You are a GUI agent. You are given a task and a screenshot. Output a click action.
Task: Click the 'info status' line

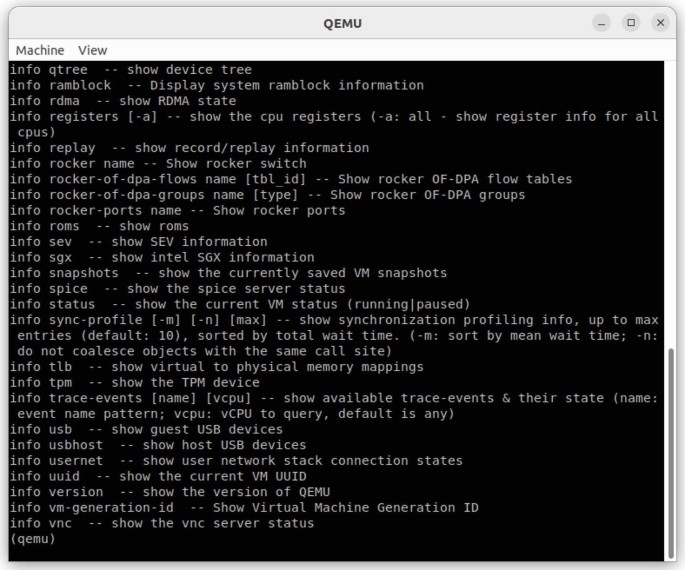pyautogui.click(x=240, y=304)
